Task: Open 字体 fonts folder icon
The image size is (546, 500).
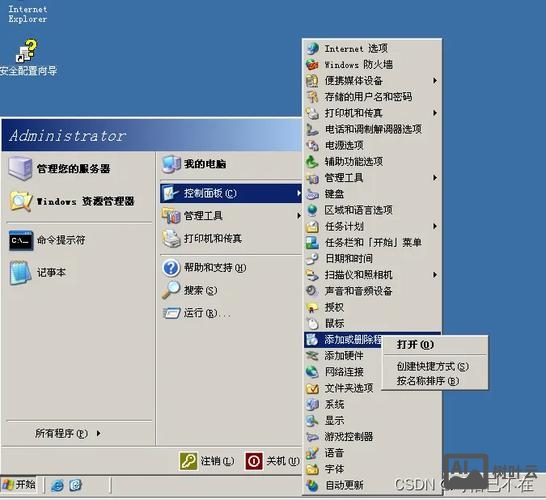Action: tap(312, 469)
